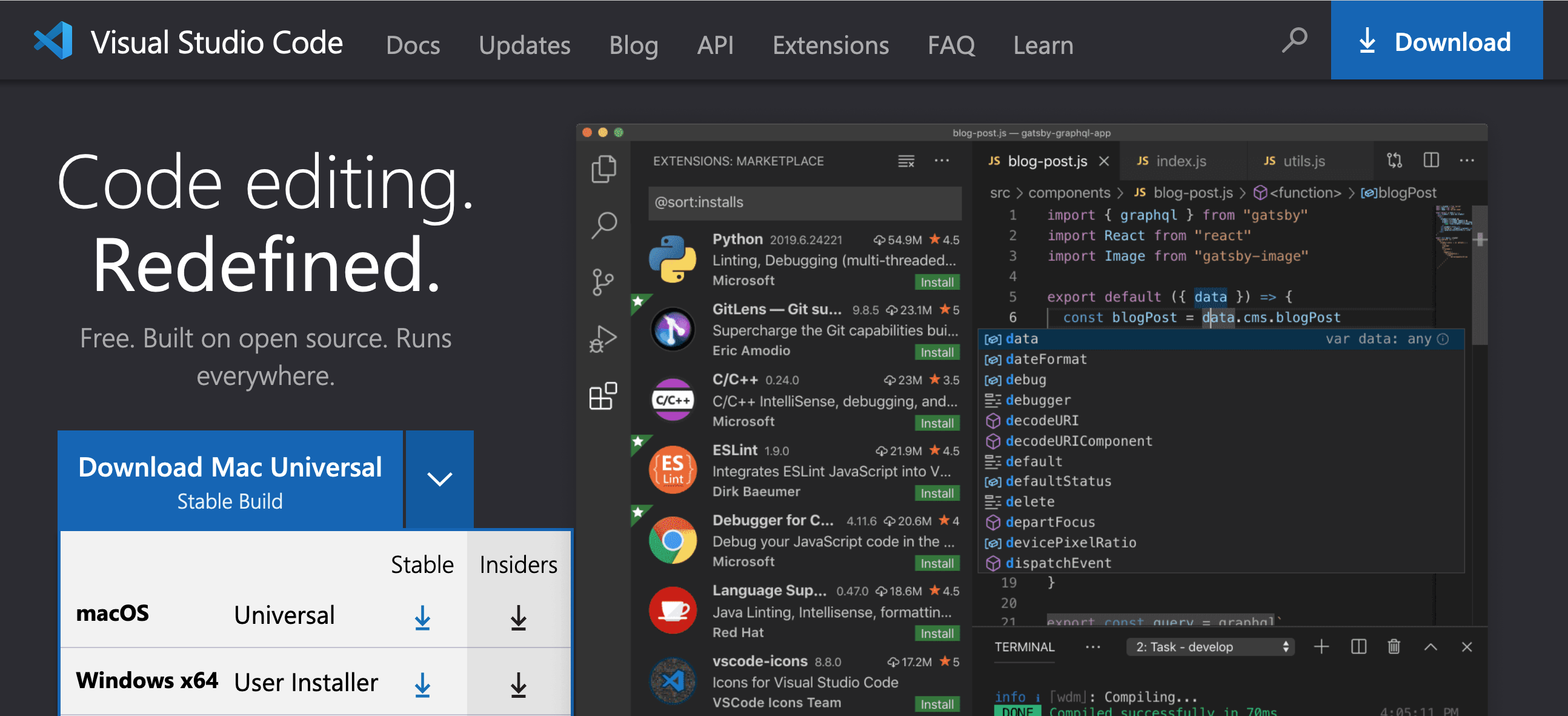Download Windows x64 User Installer Insiders arrow
The image size is (1568, 716).
click(x=519, y=685)
